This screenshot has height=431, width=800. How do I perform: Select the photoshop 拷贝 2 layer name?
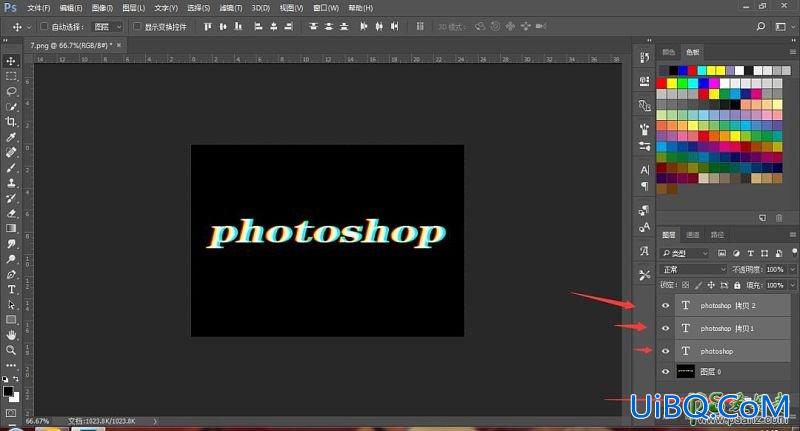[x=728, y=306]
